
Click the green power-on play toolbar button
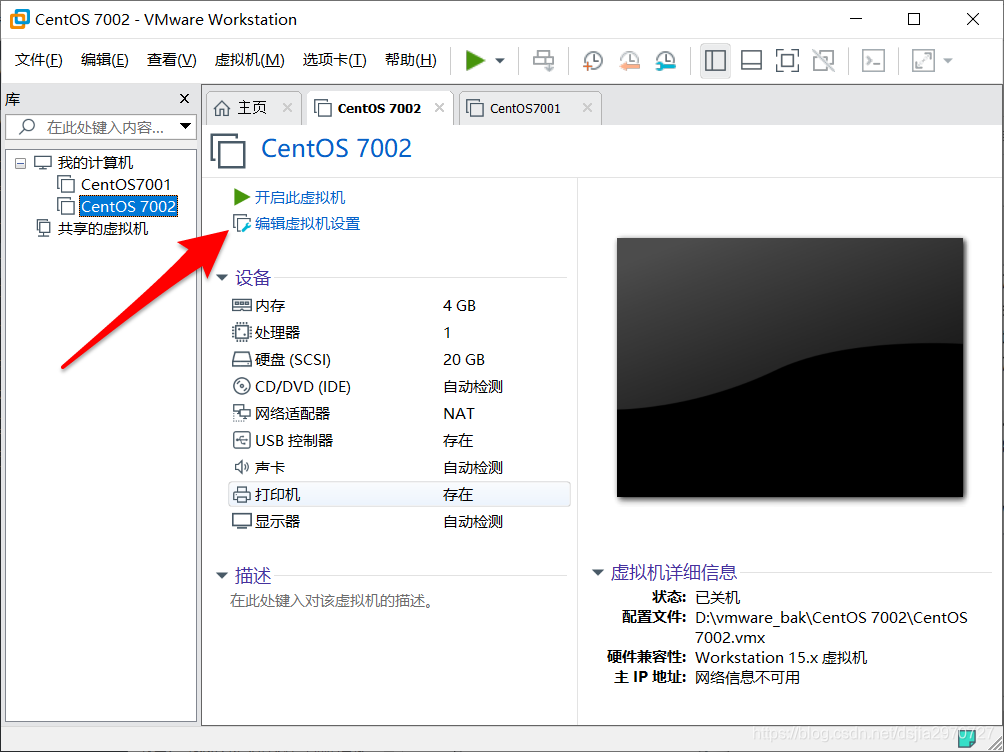474,61
